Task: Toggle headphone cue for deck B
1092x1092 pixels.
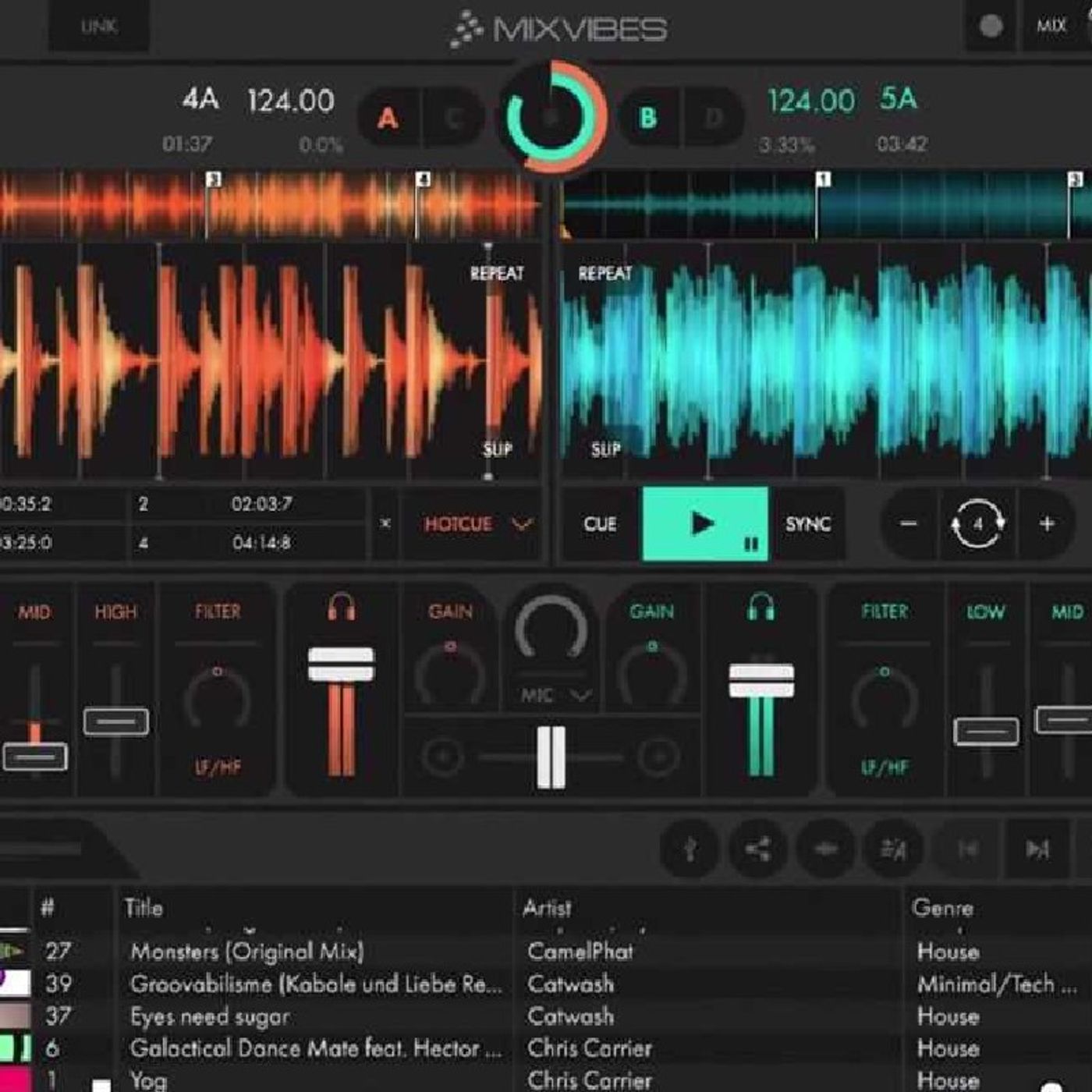Action: click(x=760, y=607)
